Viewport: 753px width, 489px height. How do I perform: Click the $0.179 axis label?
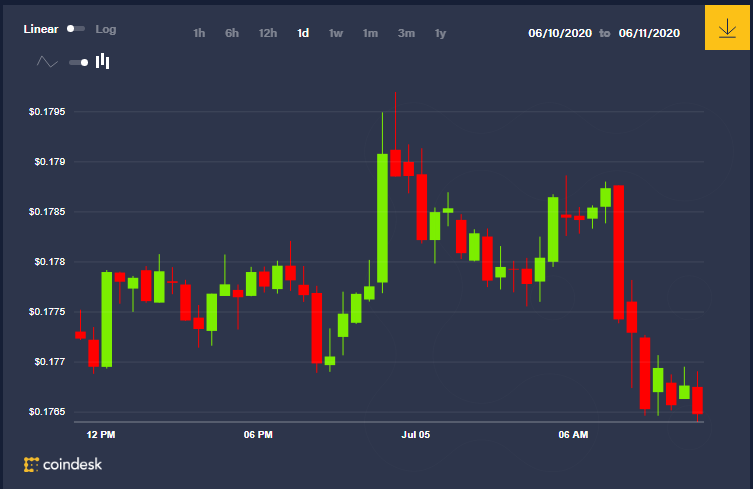[x=49, y=162]
